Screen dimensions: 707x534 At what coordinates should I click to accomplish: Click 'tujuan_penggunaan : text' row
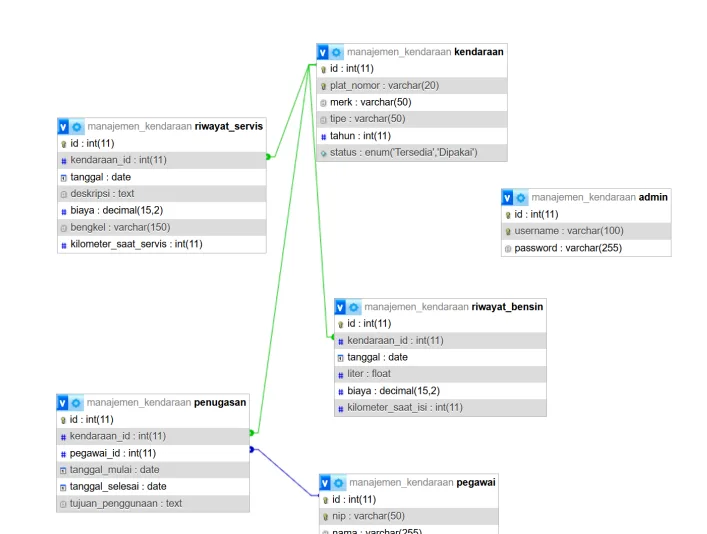(153, 503)
